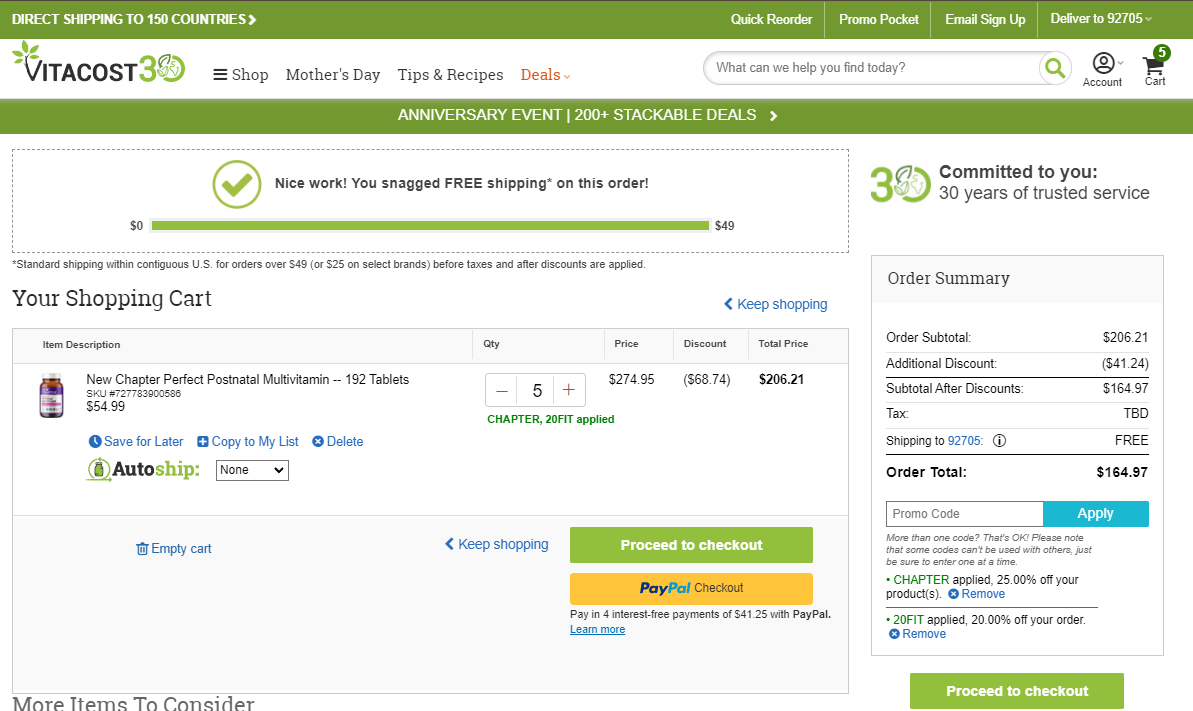Remove the 20FIT promo code
Viewport: 1193px width, 711px height.
pos(918,634)
